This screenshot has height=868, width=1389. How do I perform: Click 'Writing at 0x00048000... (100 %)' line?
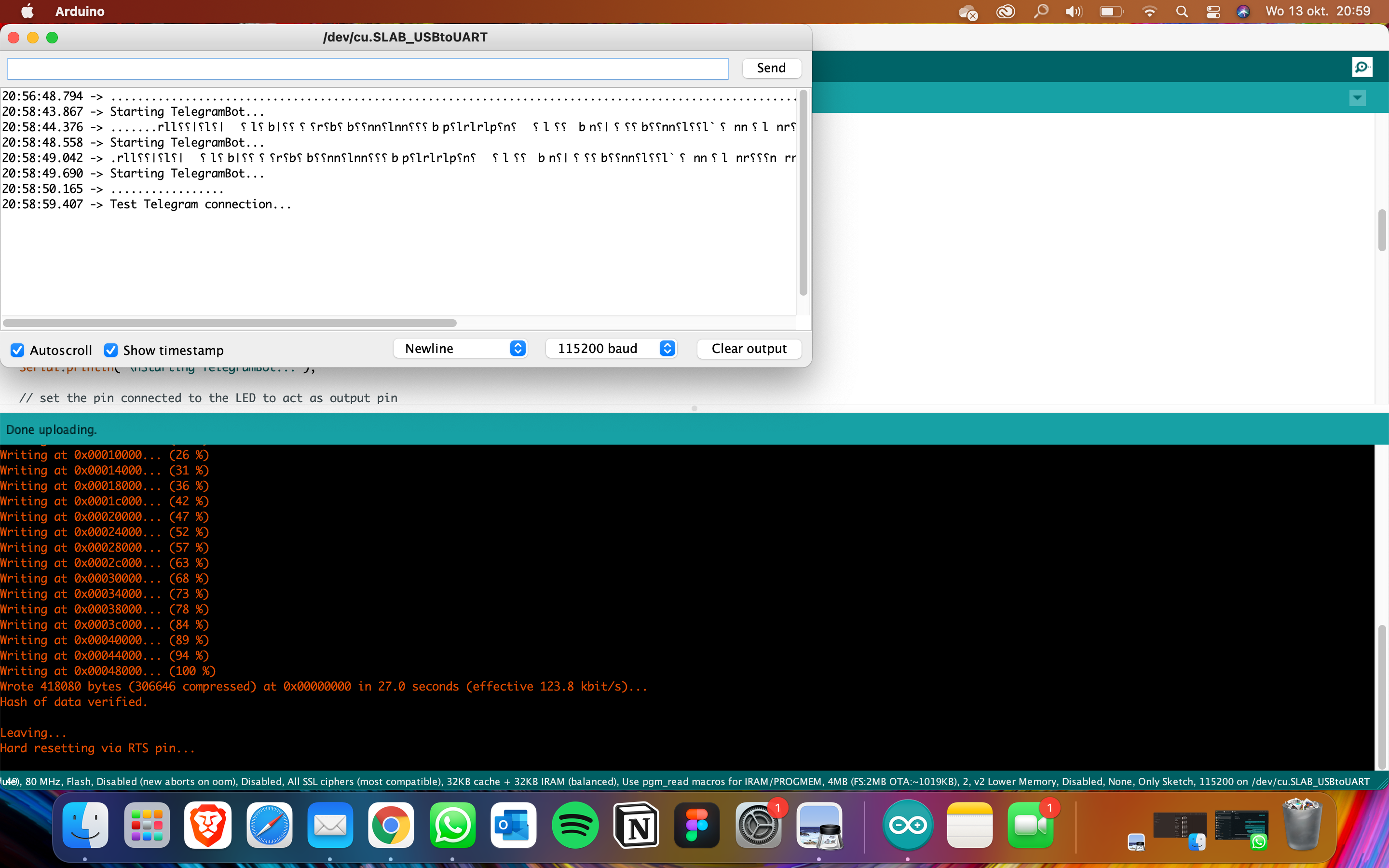[108, 670]
